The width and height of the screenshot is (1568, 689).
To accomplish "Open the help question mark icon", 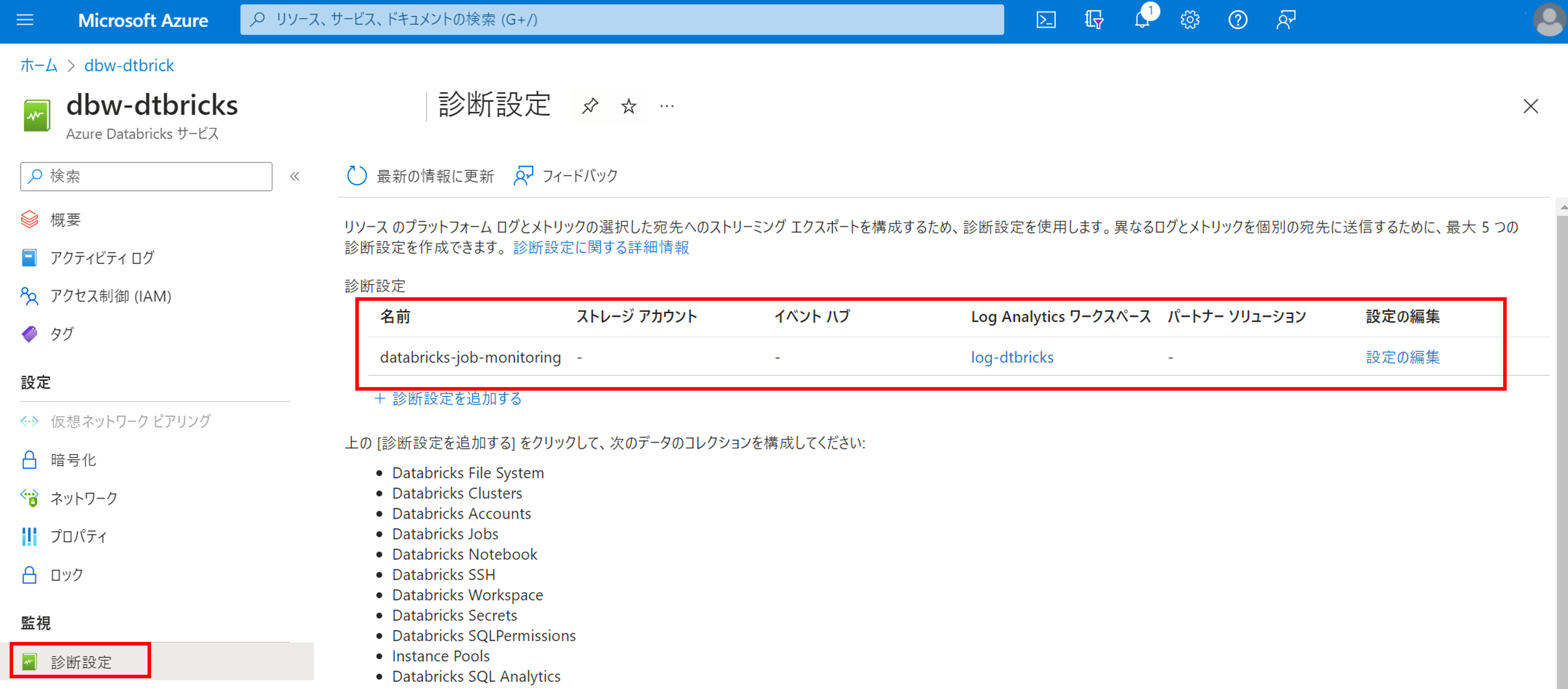I will [x=1238, y=20].
